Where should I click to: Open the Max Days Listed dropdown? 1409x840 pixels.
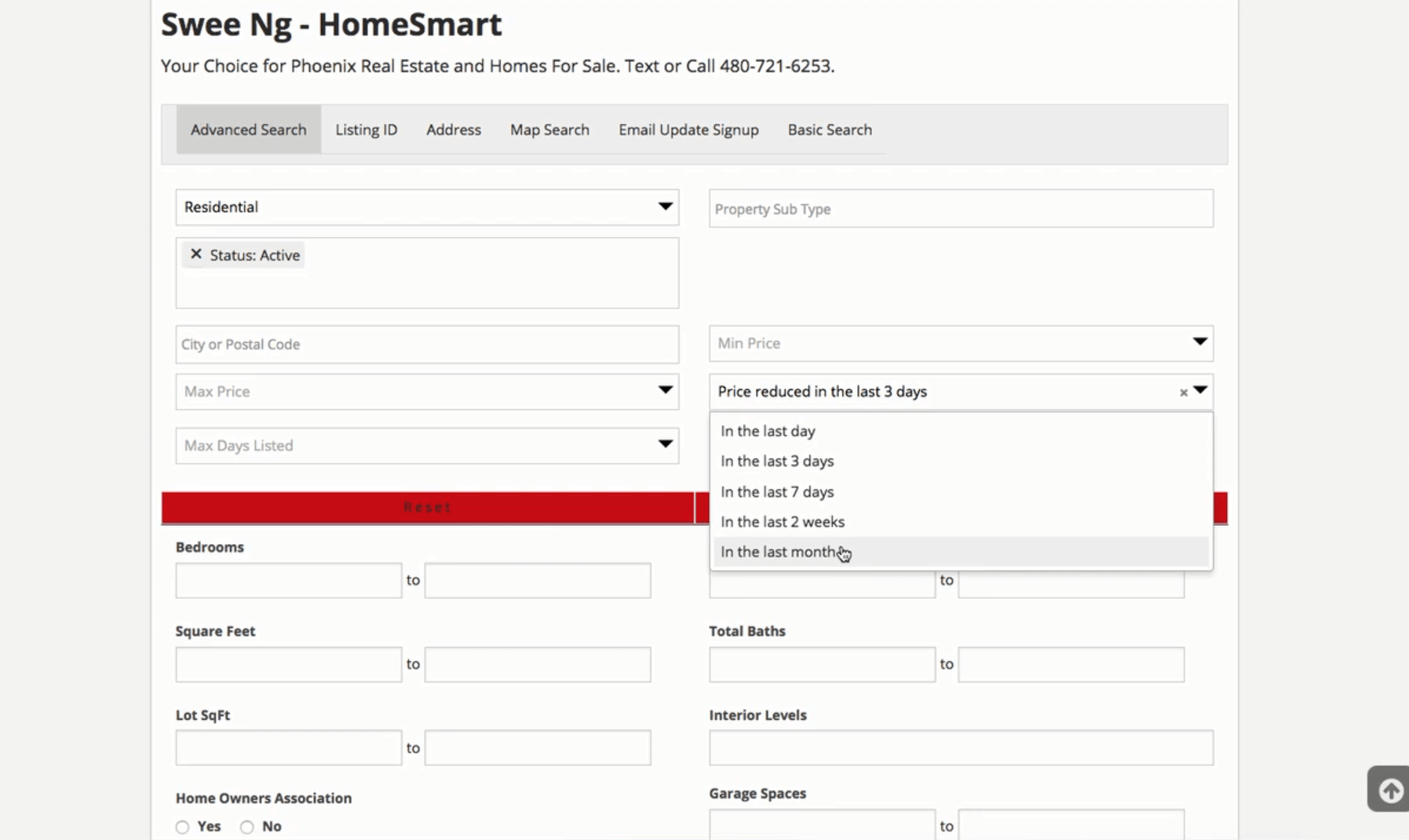(x=427, y=445)
